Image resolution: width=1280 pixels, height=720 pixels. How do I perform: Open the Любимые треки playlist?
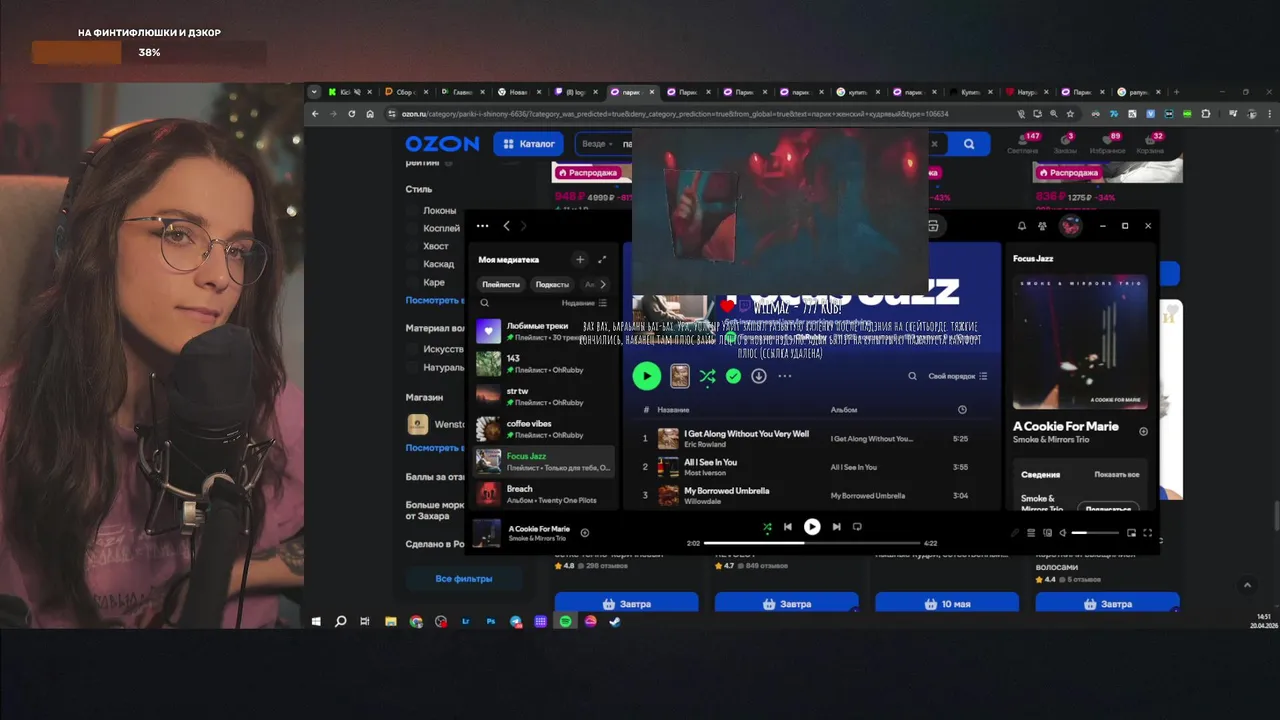point(544,331)
